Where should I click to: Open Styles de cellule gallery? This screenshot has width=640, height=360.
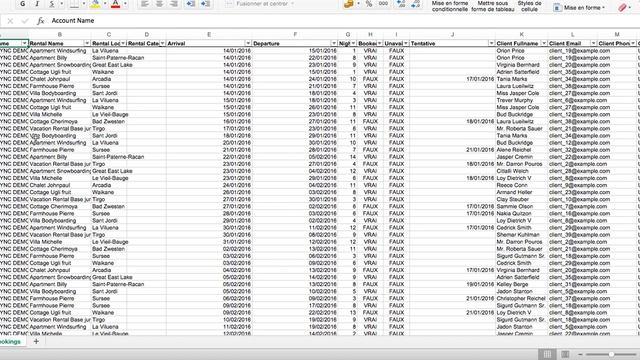[529, 6]
